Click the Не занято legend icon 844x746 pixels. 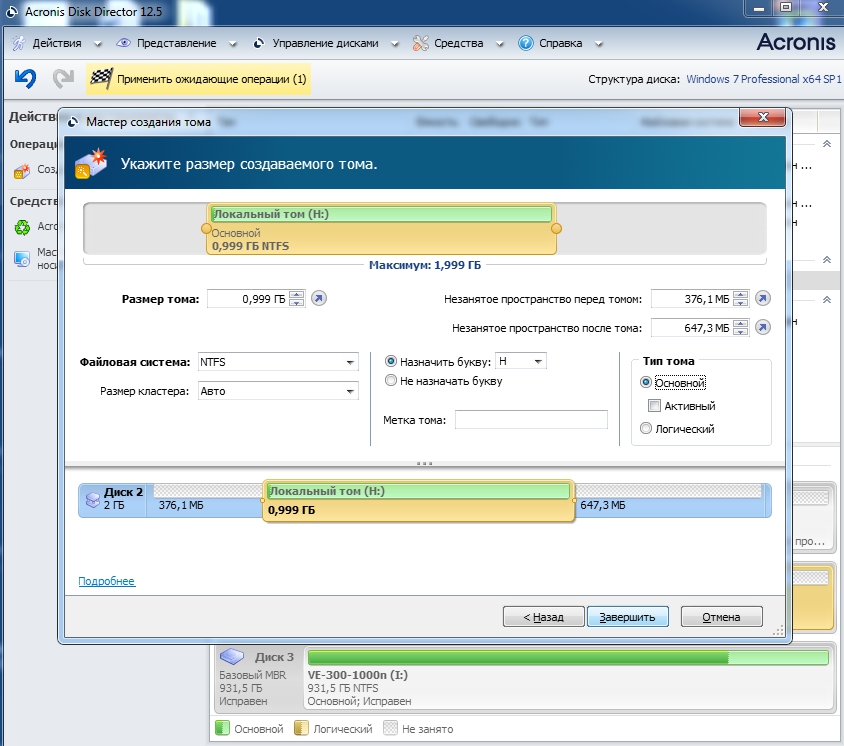[390, 728]
